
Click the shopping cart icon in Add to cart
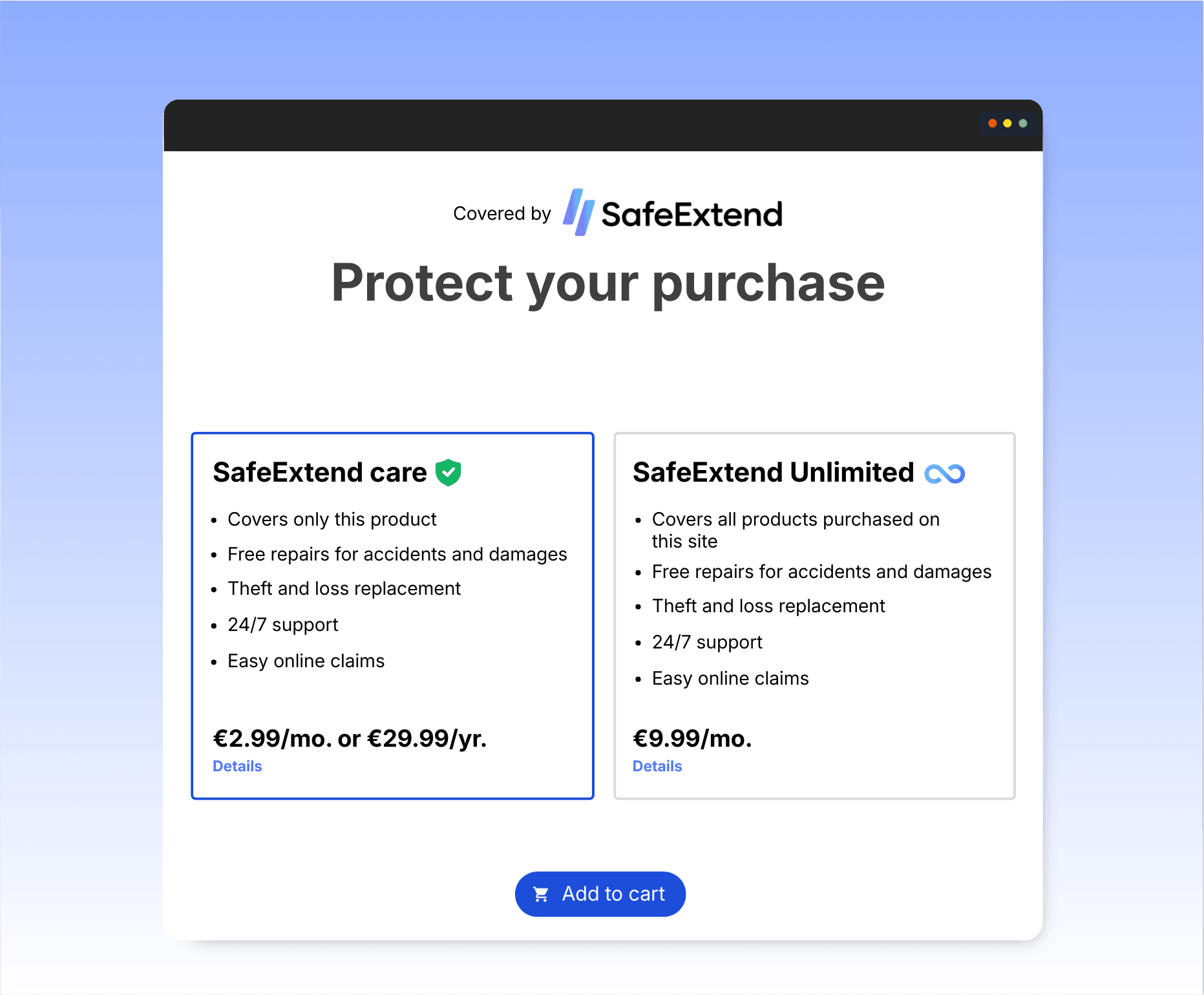click(x=541, y=893)
